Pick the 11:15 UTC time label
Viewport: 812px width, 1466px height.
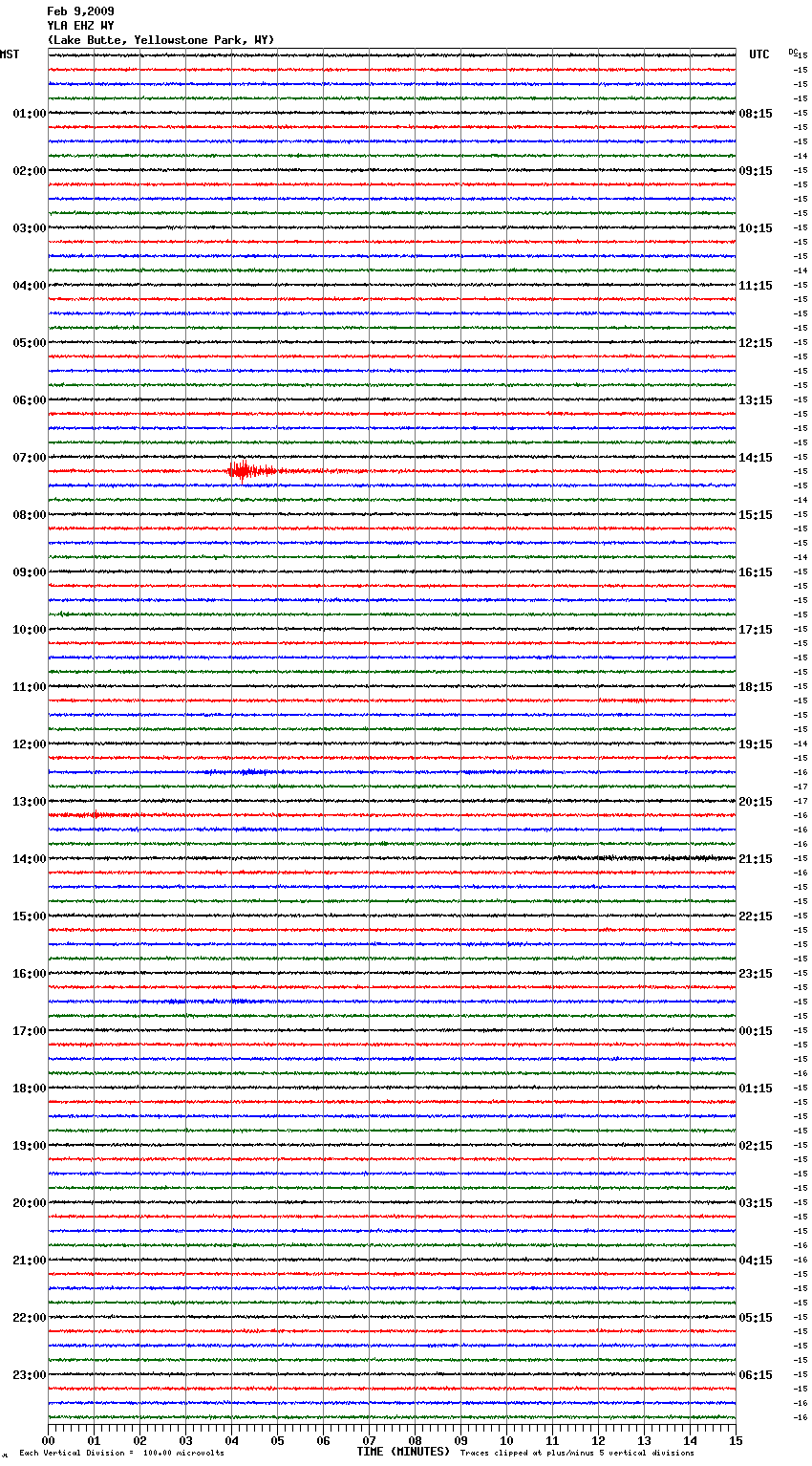[x=756, y=286]
